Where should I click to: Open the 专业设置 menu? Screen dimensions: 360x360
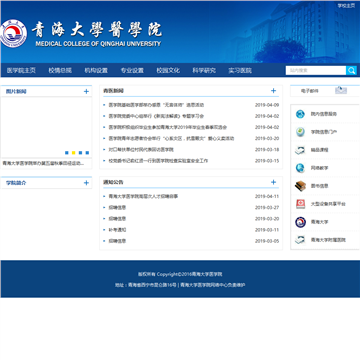tap(132, 71)
